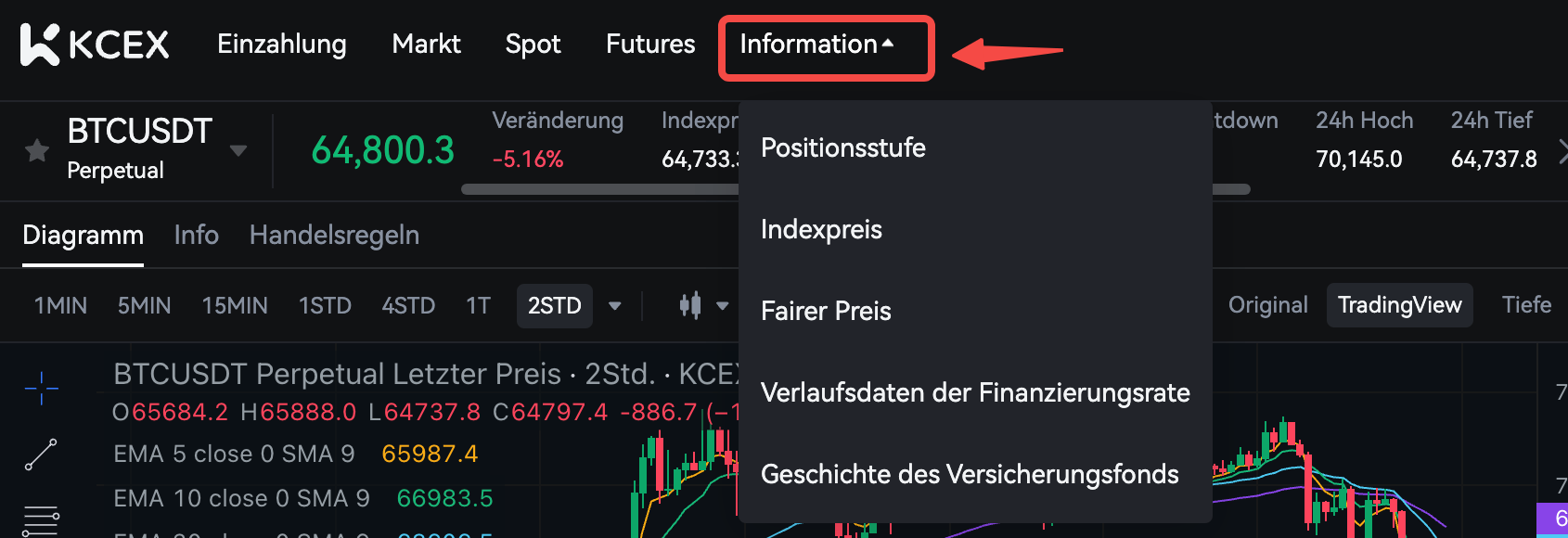Select the crosshair cursor tool
Screen dimensions: 1568x538
[42, 388]
